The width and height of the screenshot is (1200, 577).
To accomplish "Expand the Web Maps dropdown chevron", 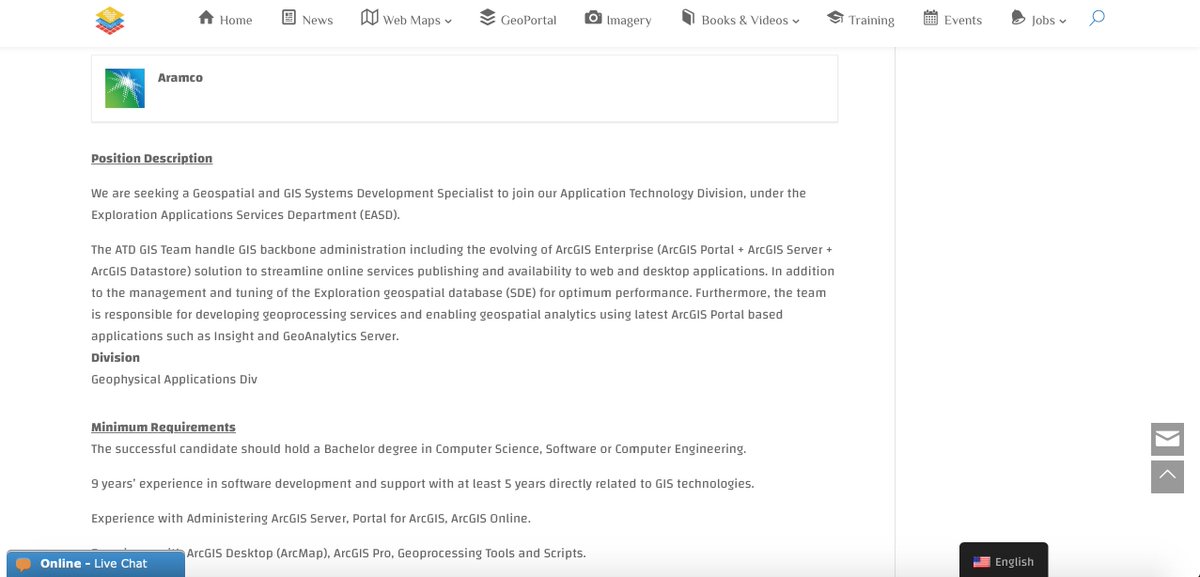I will (448, 21).
